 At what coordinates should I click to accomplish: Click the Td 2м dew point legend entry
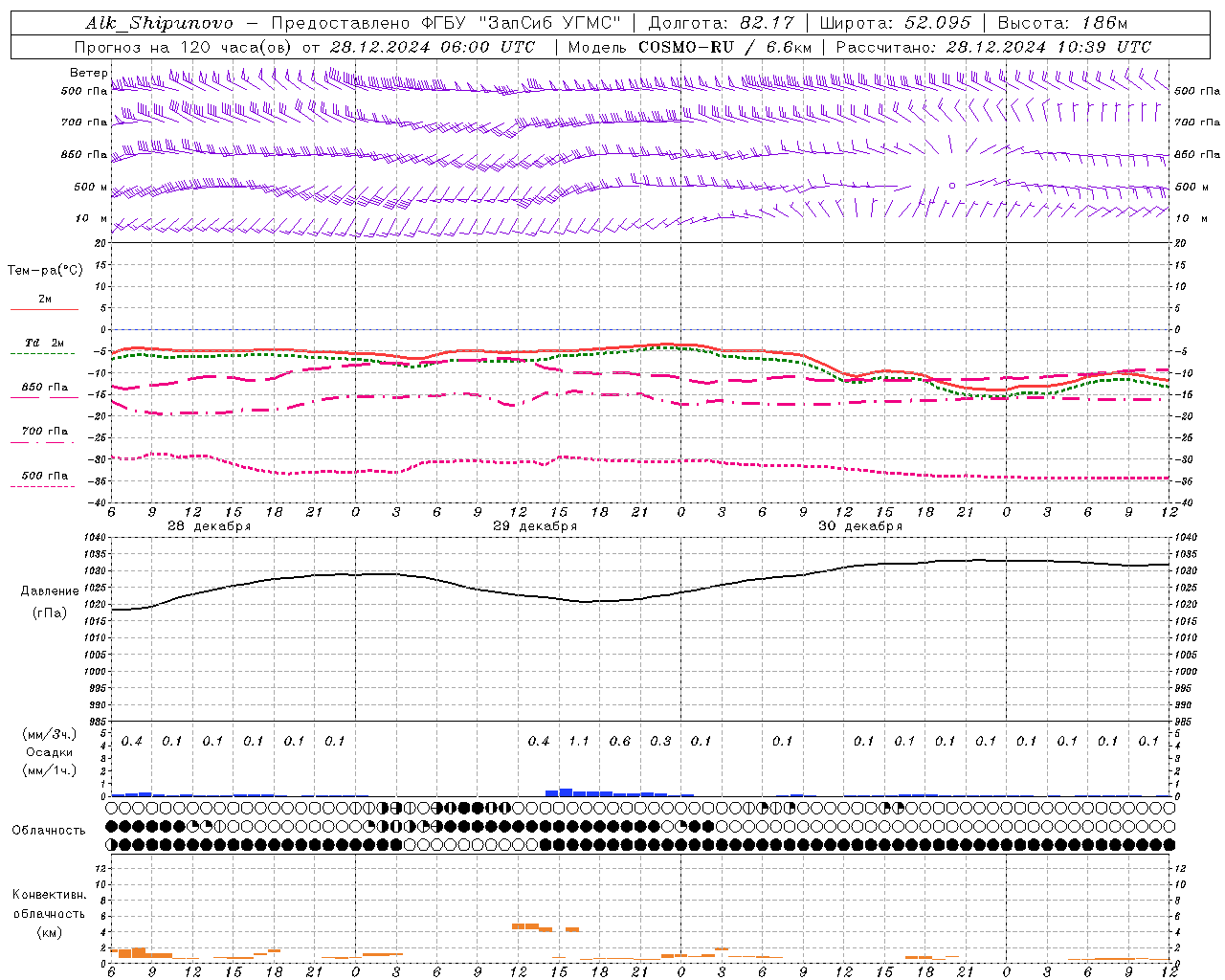(45, 343)
